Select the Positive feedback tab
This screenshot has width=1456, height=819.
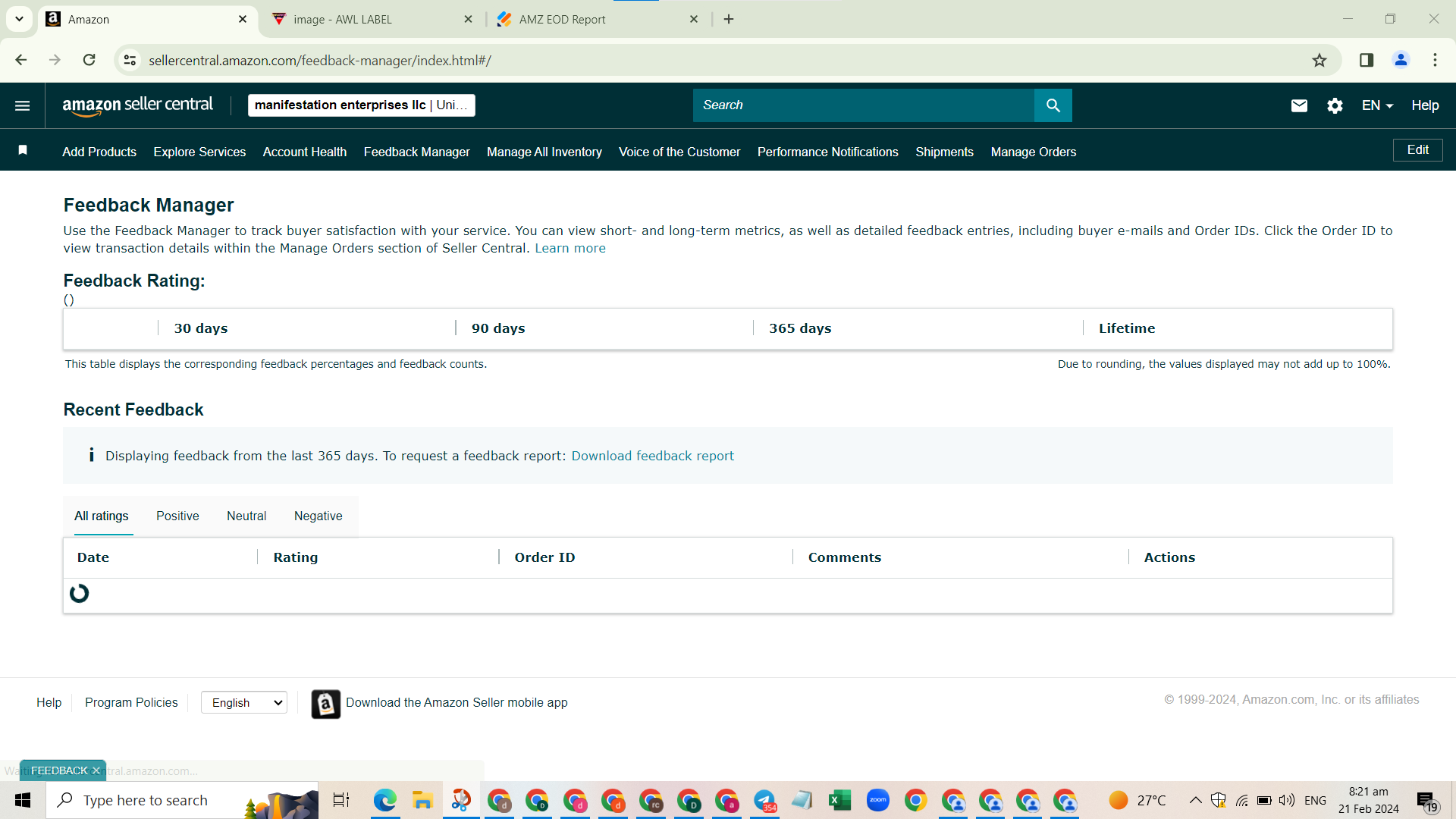177,516
